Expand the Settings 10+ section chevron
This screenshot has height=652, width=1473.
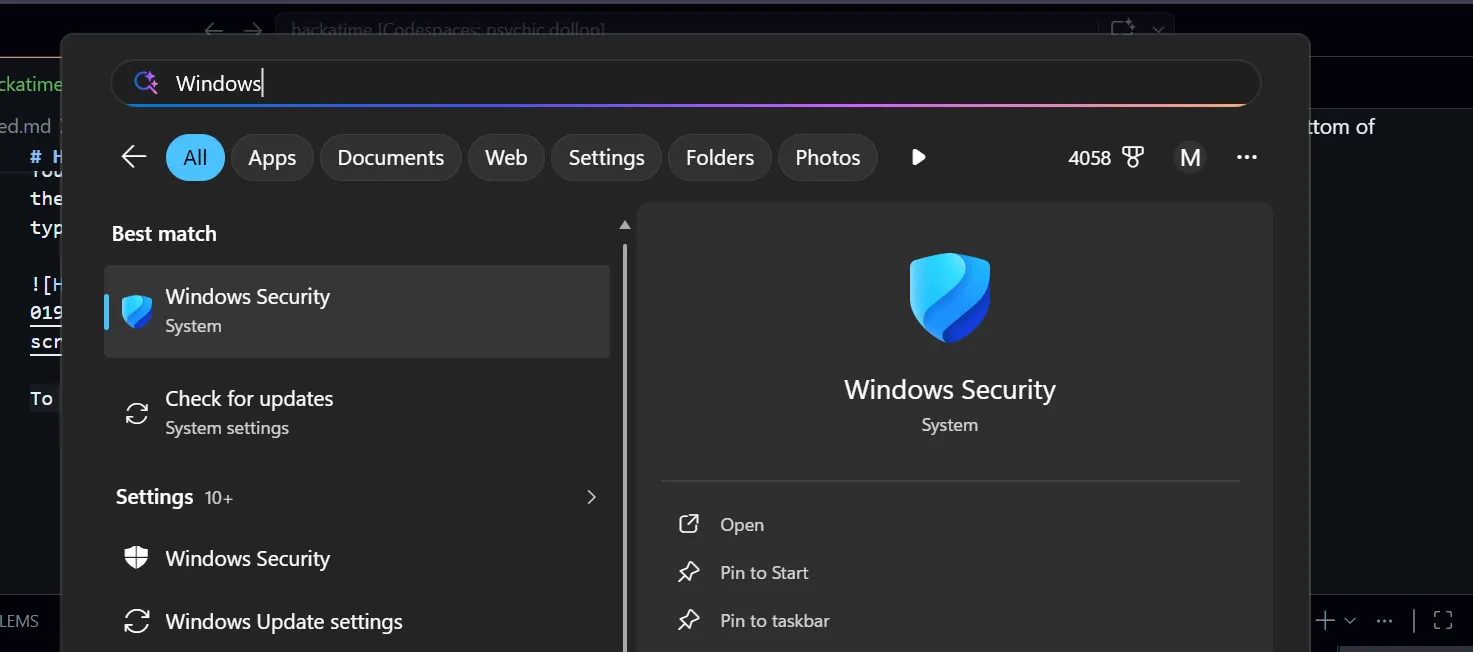(x=591, y=497)
